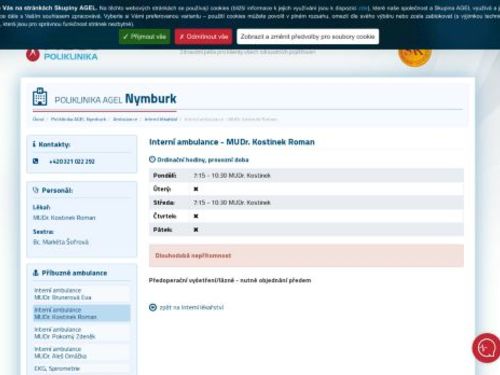
Task: Open Interní ambulance MUDr. Brunerová Eva
Action: (81, 294)
